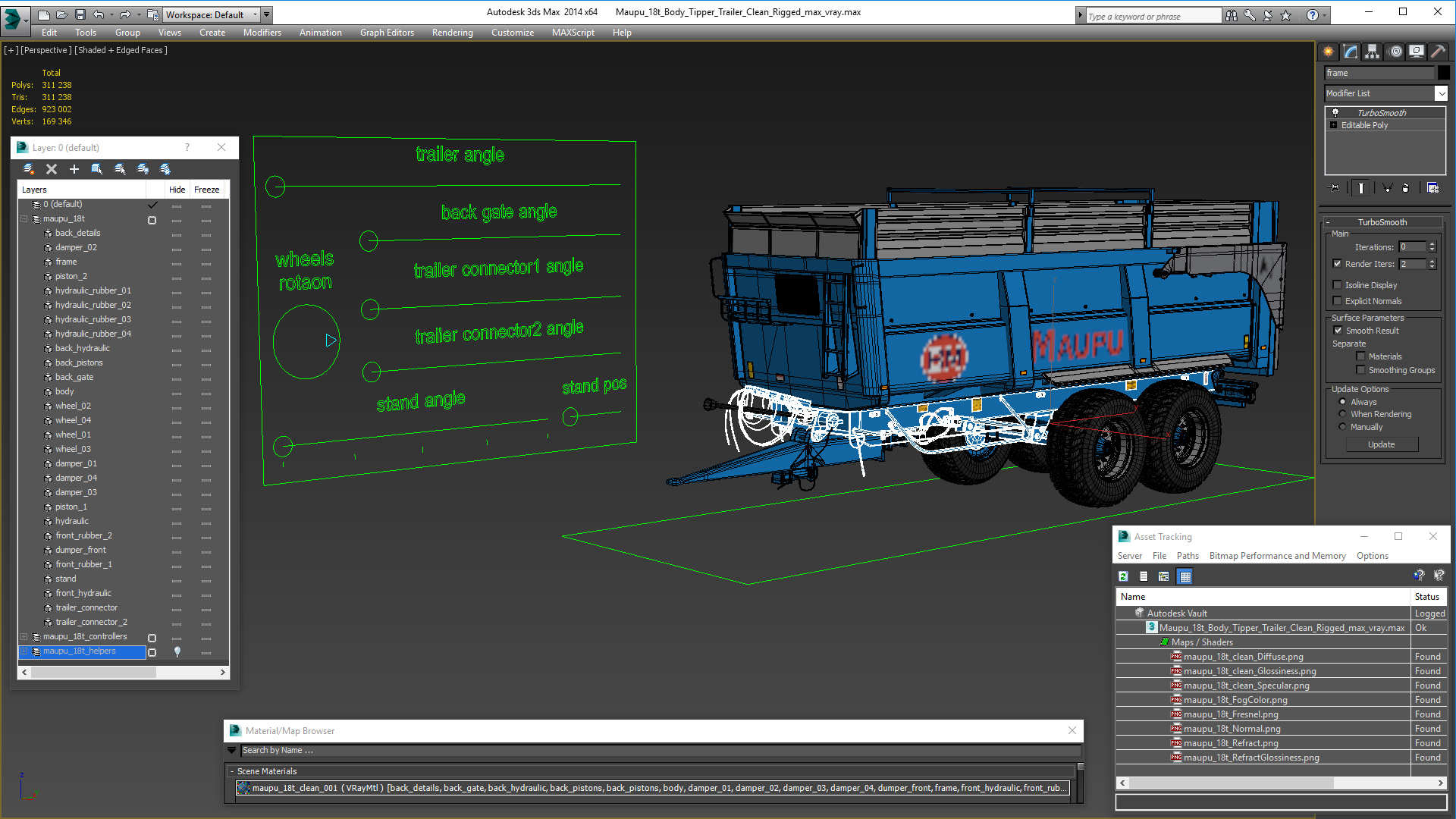This screenshot has width=1456, height=819.
Task: Open the Modifier List dropdown
Action: 1441,93
